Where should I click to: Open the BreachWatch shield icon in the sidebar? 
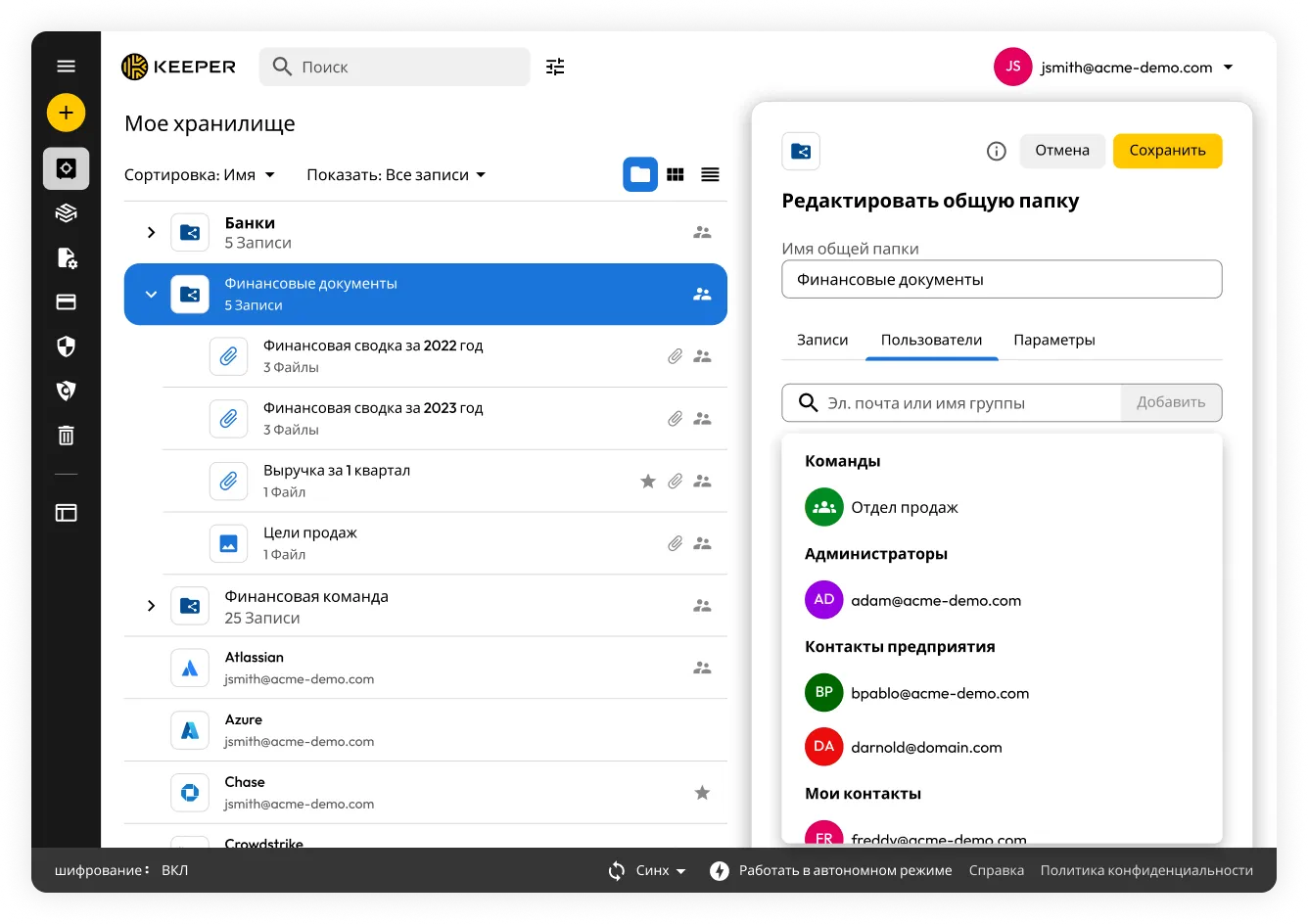click(66, 391)
